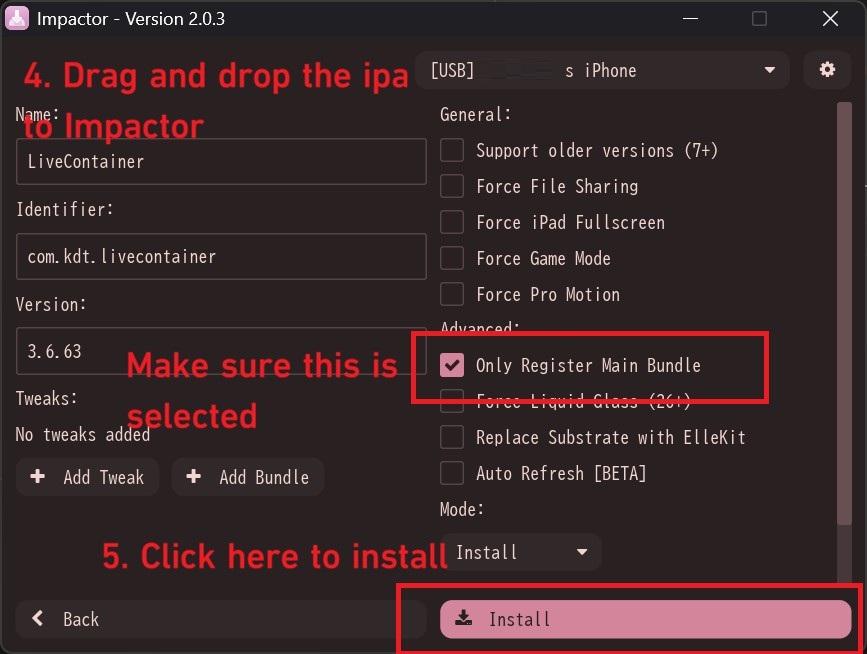Open the Install mode dropdown
867x654 pixels.
coord(521,552)
